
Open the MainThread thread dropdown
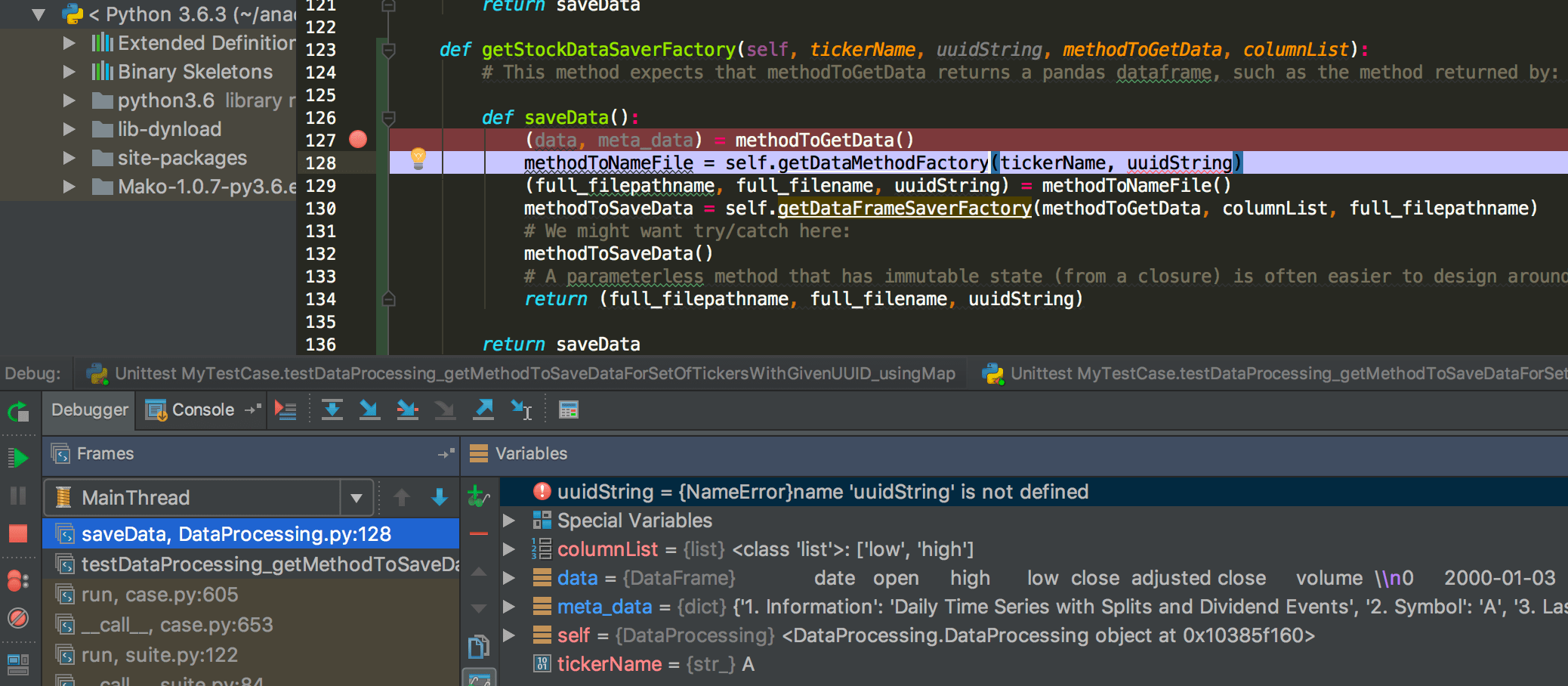point(356,498)
